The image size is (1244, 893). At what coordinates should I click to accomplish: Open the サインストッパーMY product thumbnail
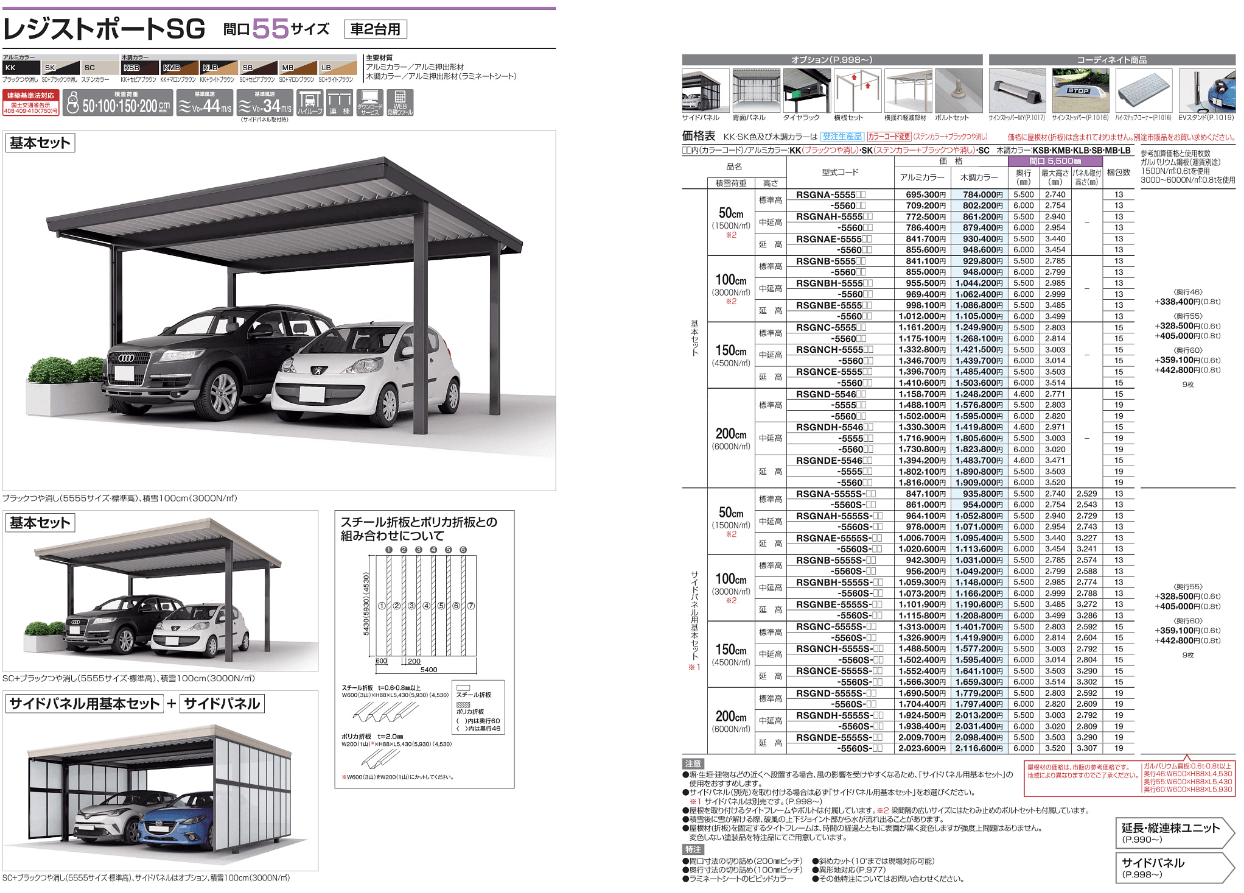point(1017,89)
